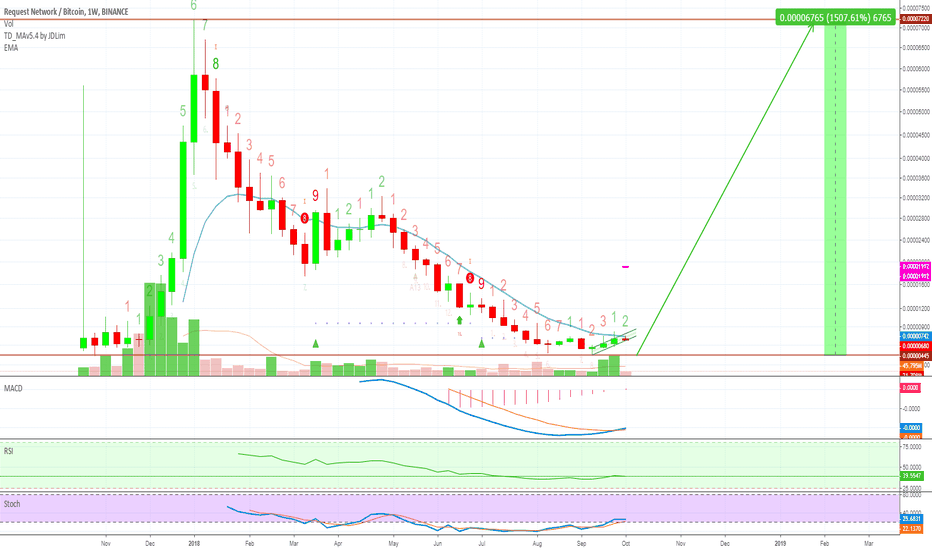Click the green up-arrow signal near mid March
This screenshot has width=932, height=550.
tap(316, 344)
